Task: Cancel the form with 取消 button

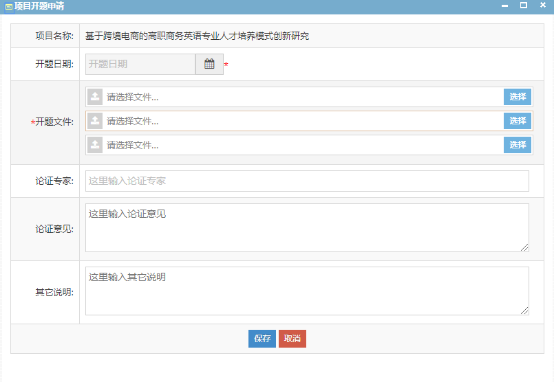Action: 292,339
